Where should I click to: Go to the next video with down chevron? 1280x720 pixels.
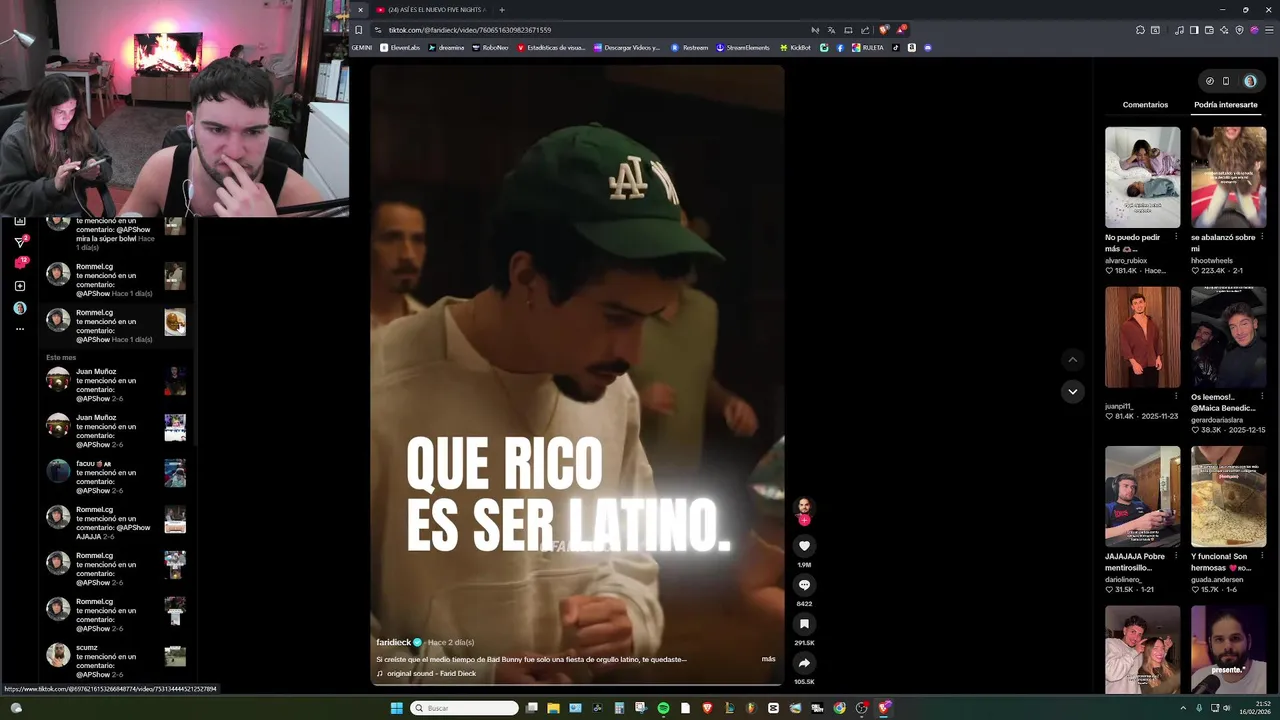1072,391
